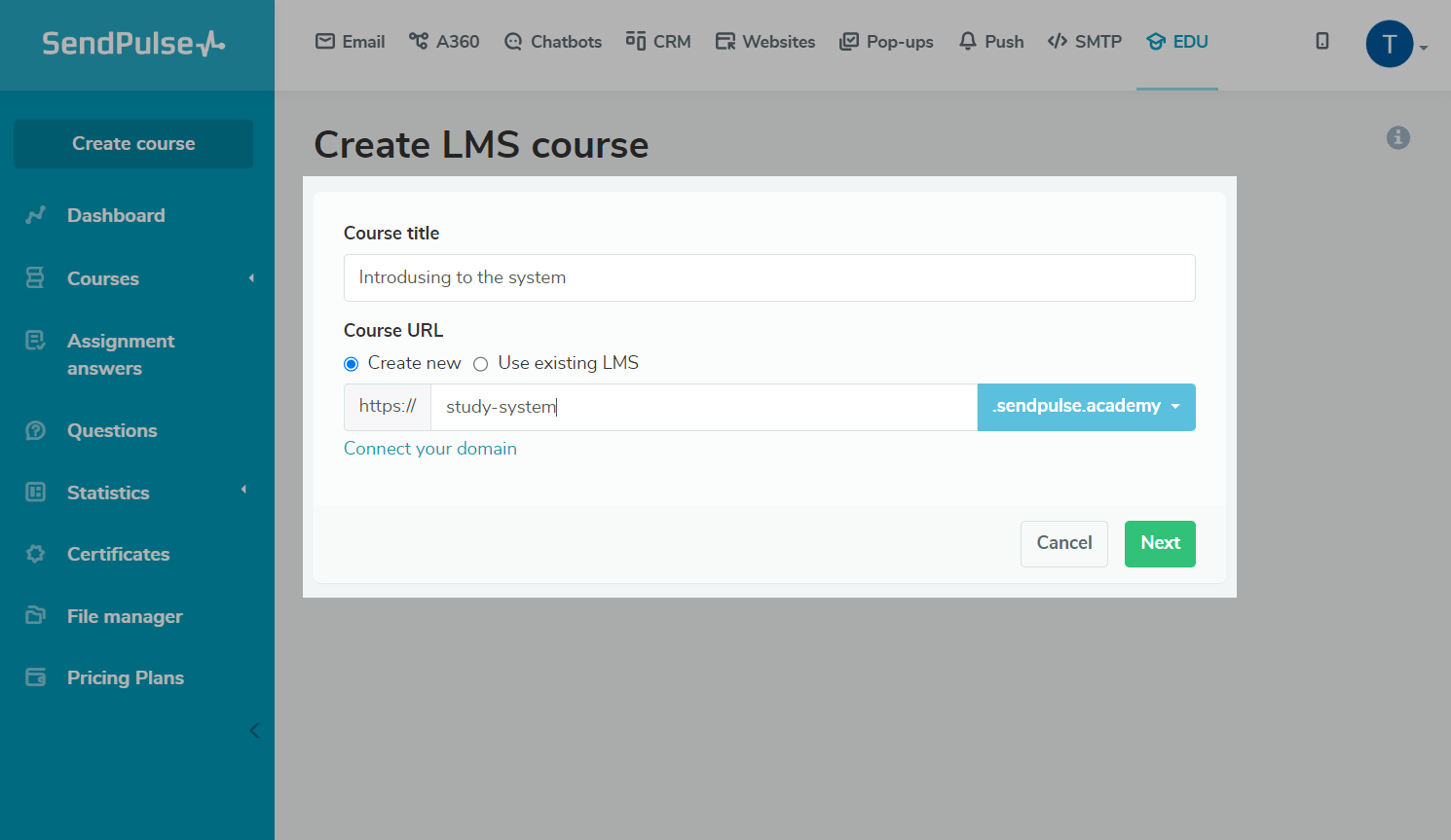1451x840 pixels.
Task: Click the green Next button
Action: (1160, 544)
